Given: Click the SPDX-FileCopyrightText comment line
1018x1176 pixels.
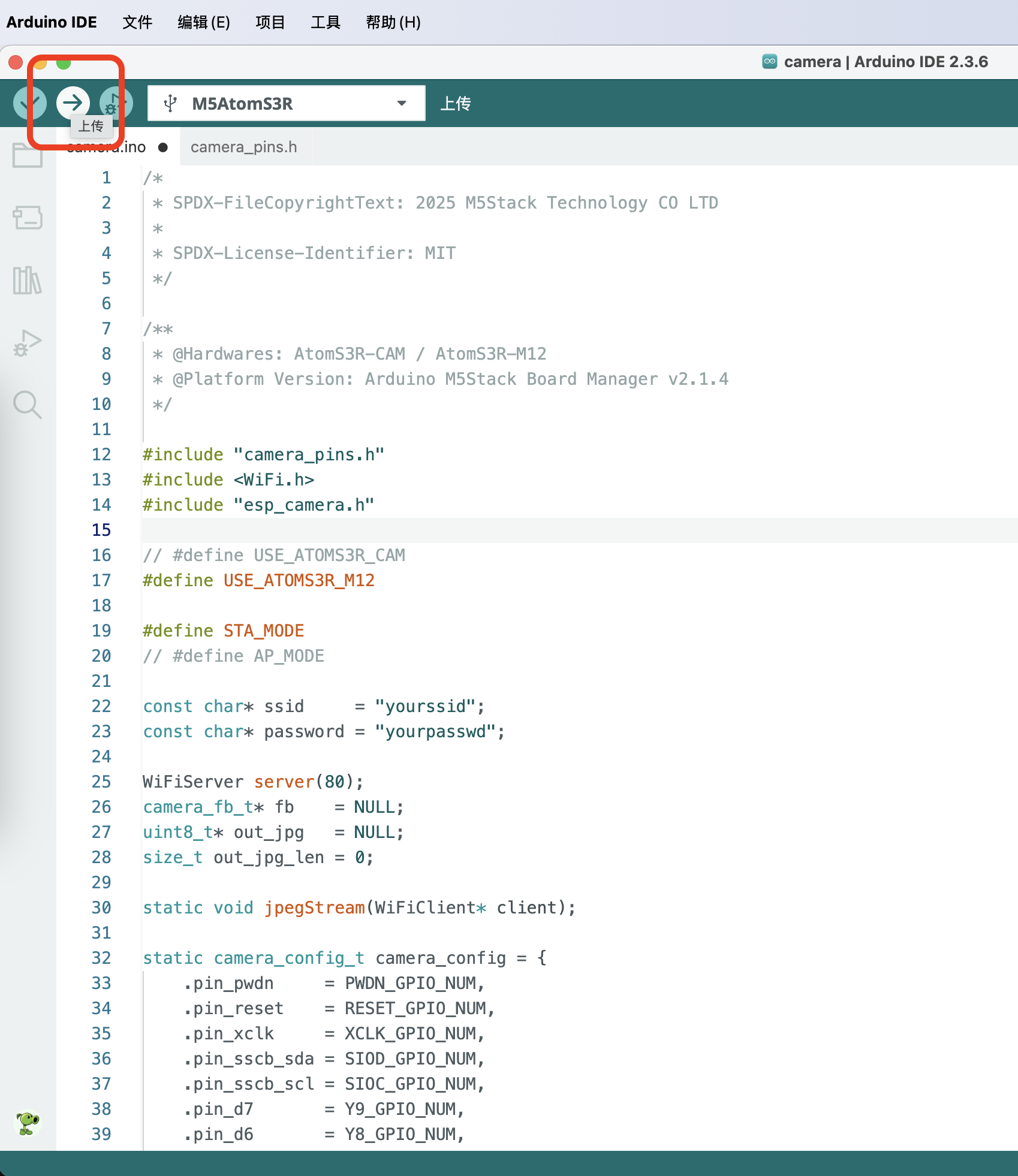Looking at the screenshot, I should (x=435, y=203).
